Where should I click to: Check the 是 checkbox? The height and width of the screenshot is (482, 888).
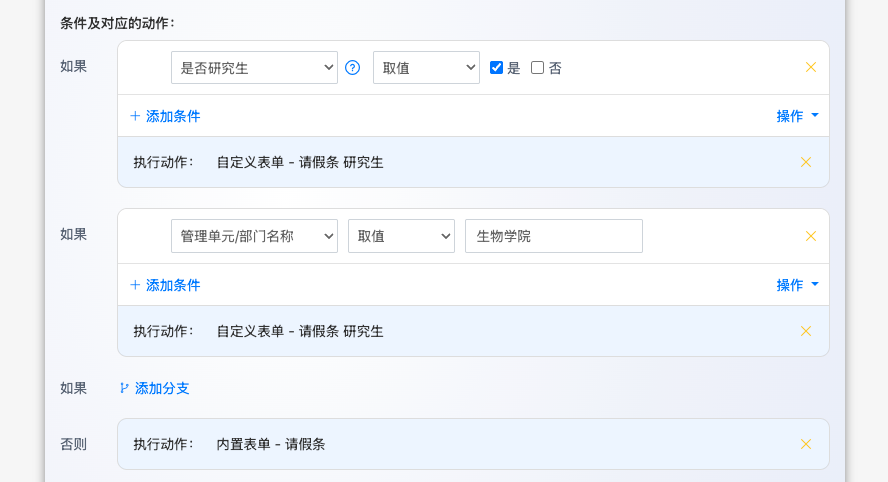tap(496, 68)
